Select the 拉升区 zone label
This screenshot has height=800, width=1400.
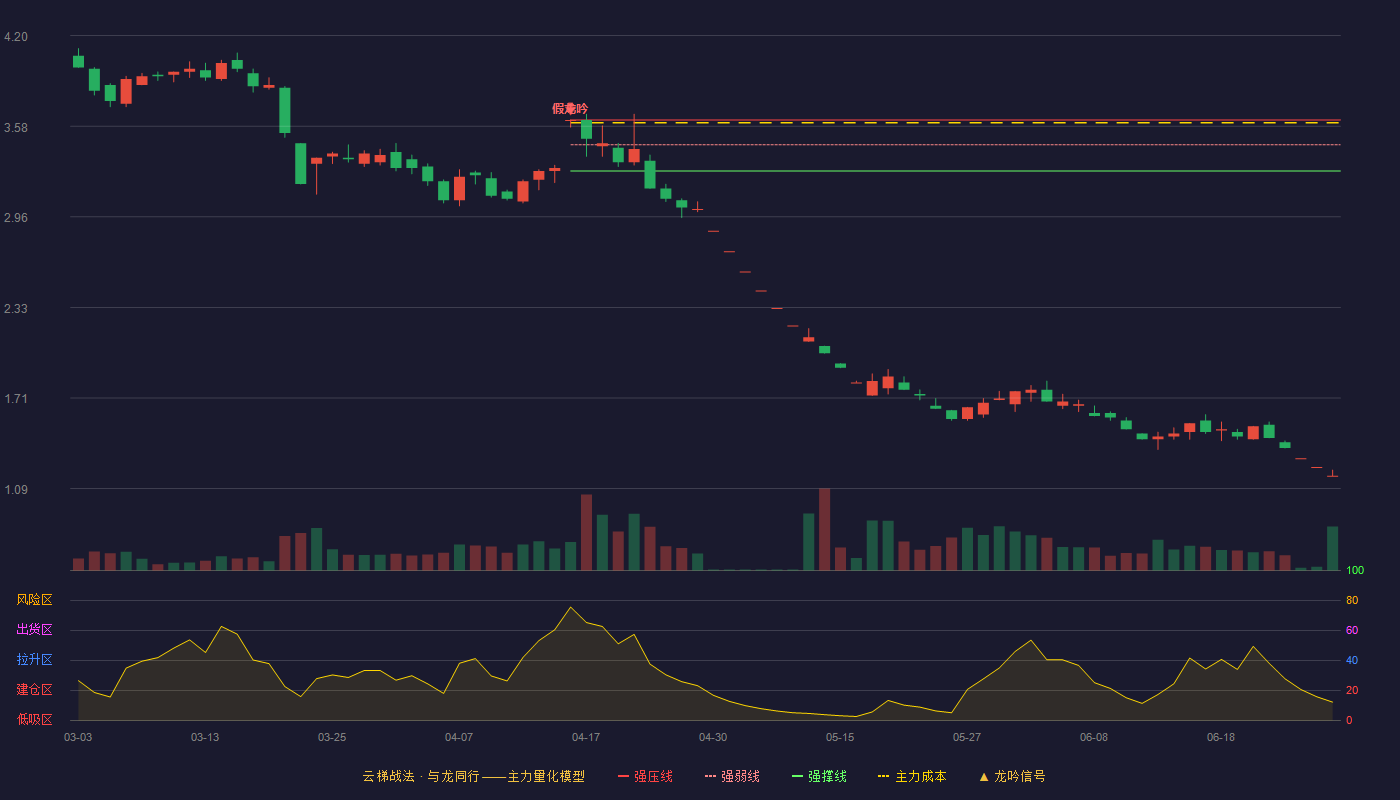(34, 660)
